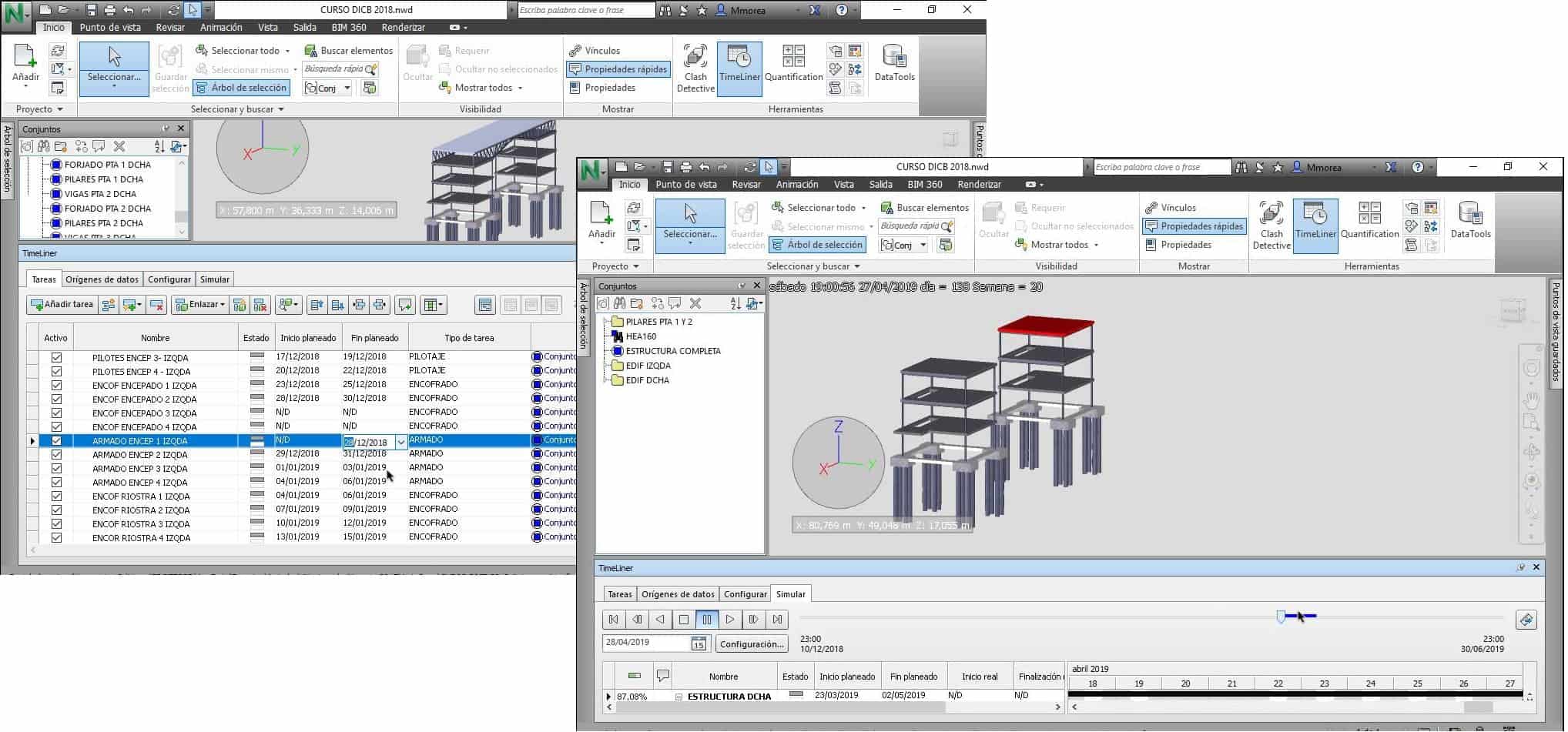Viewport: 1568px width, 732px height.
Task: Select the ESTRUCTURA COMPLETA set
Action: click(x=672, y=351)
